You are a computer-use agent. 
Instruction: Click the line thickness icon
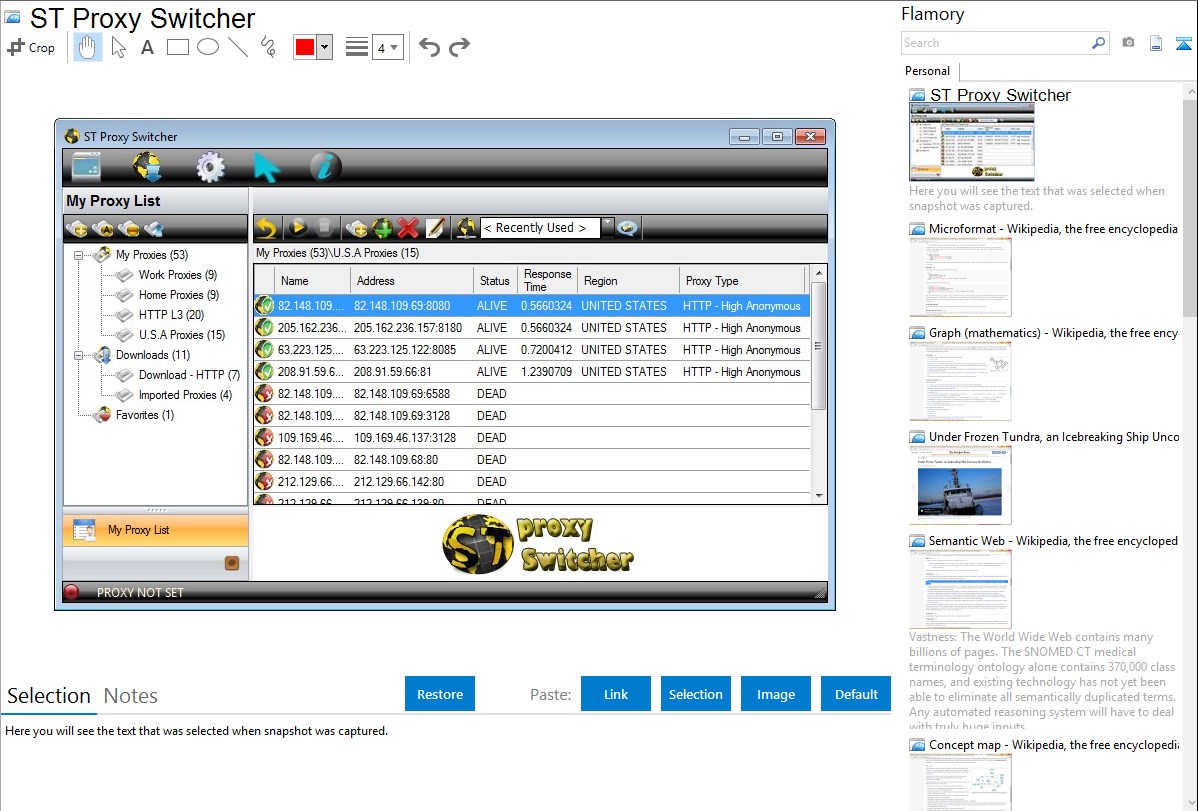(x=357, y=47)
